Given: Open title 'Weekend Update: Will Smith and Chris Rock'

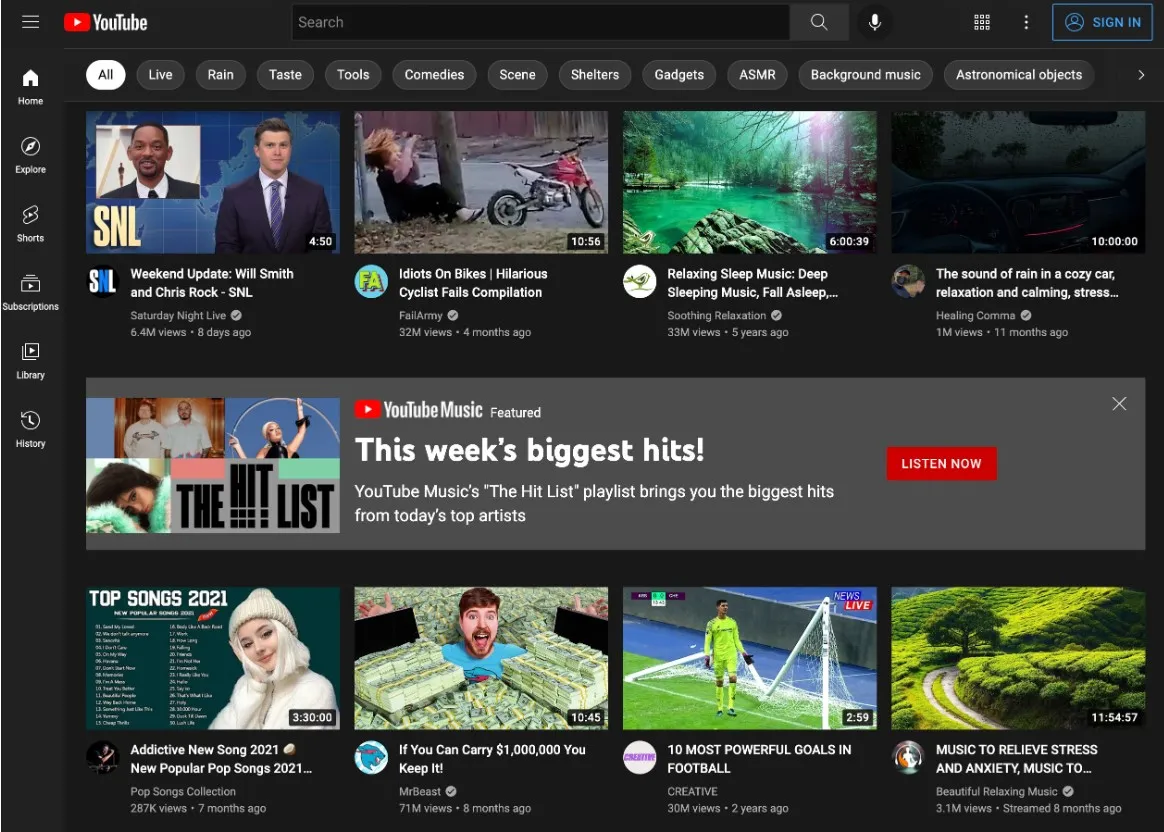Looking at the screenshot, I should (212, 283).
